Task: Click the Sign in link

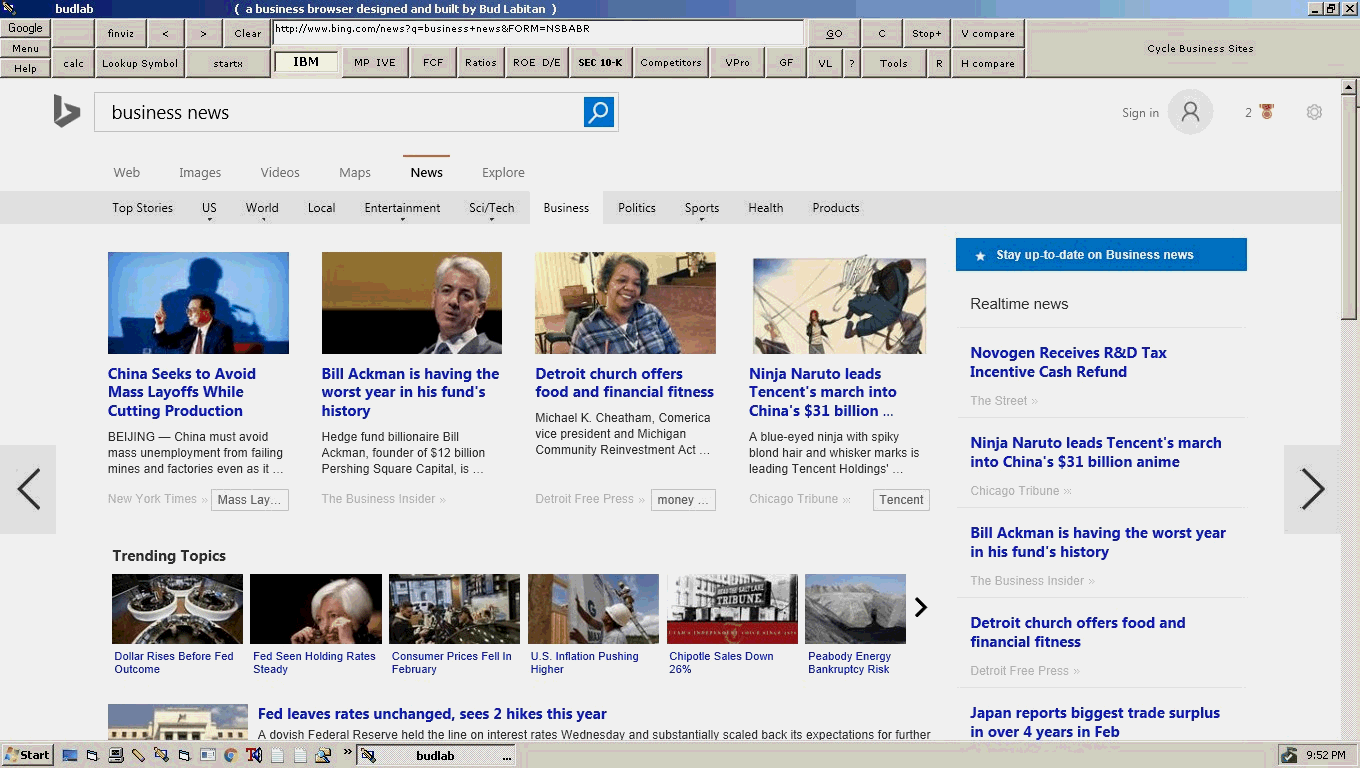Action: pos(1140,113)
